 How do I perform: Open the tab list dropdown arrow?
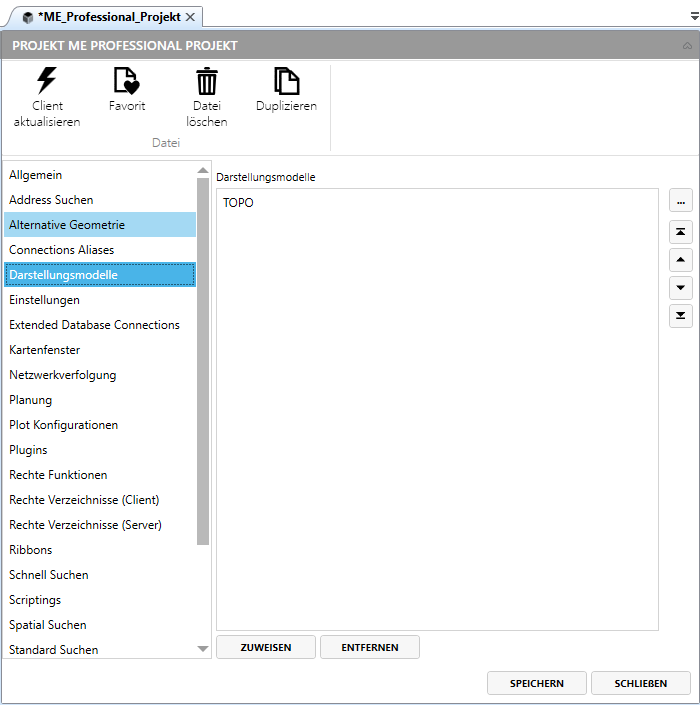(693, 18)
